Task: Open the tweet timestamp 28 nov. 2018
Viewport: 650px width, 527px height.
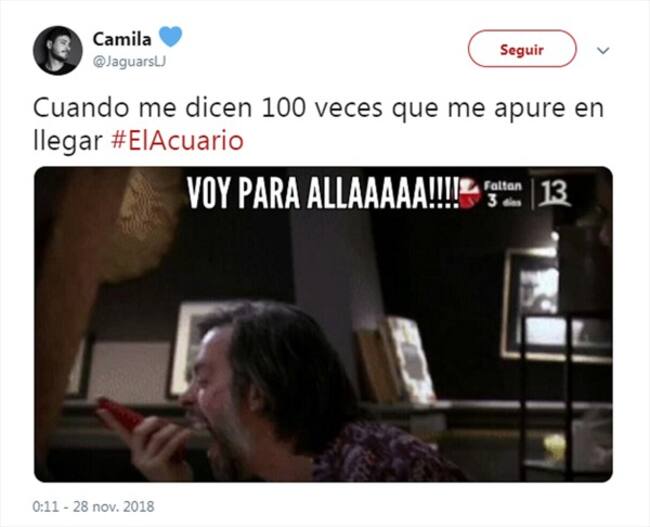Action: [114, 506]
